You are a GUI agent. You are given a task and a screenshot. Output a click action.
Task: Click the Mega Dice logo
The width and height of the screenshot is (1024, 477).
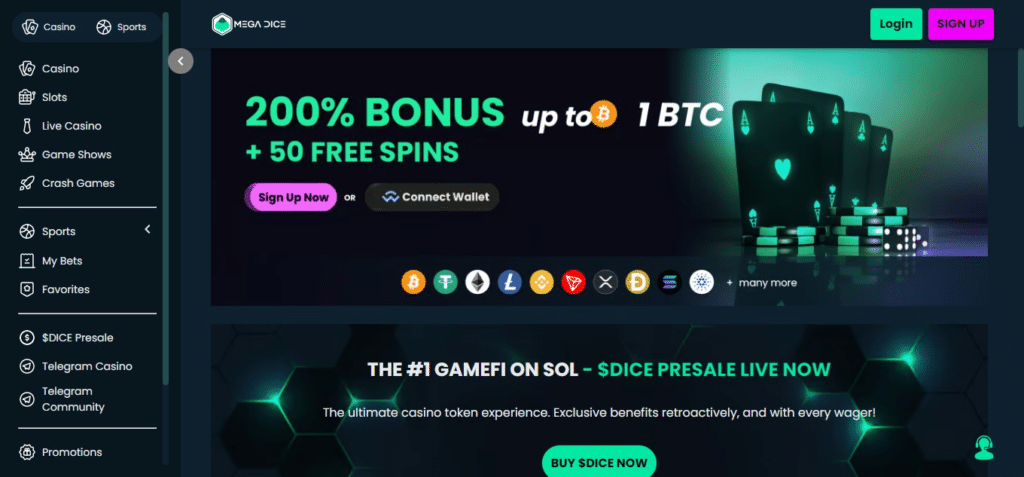[x=249, y=24]
